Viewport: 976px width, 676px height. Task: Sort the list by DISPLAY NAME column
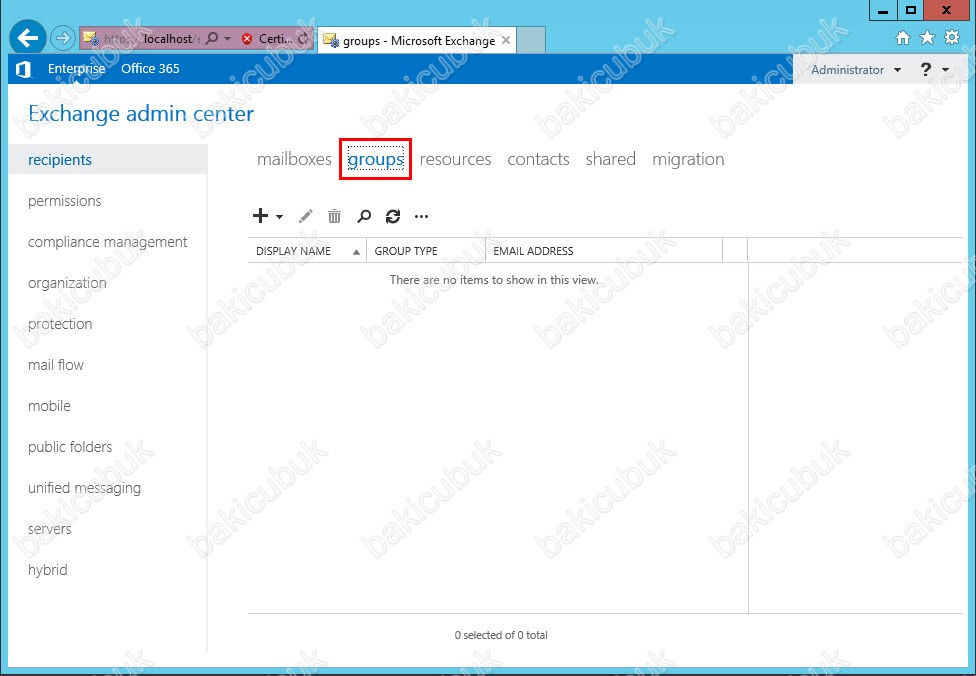[307, 251]
